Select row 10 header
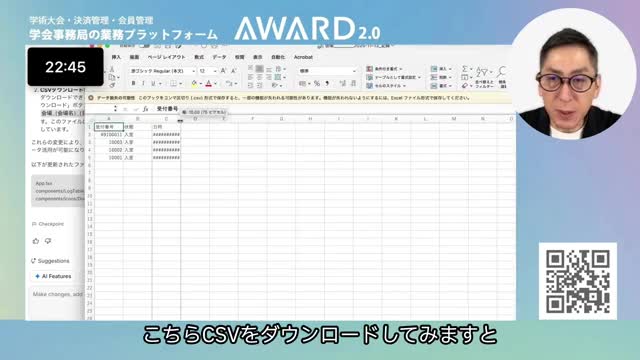This screenshot has height=360, width=640. (x=90, y=196)
